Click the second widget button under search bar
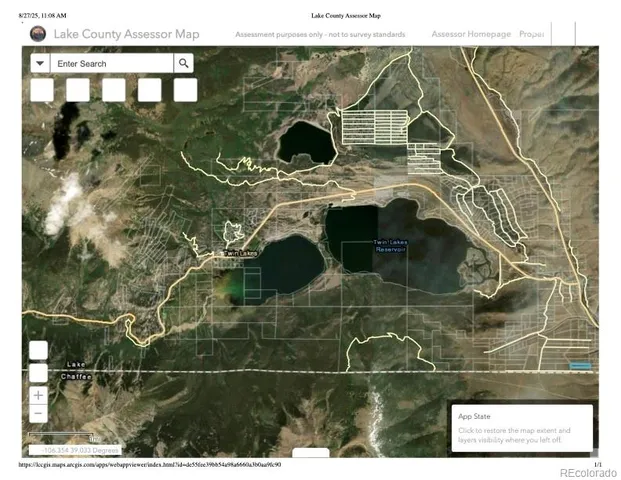This screenshot has height=480, width=621. (78, 90)
